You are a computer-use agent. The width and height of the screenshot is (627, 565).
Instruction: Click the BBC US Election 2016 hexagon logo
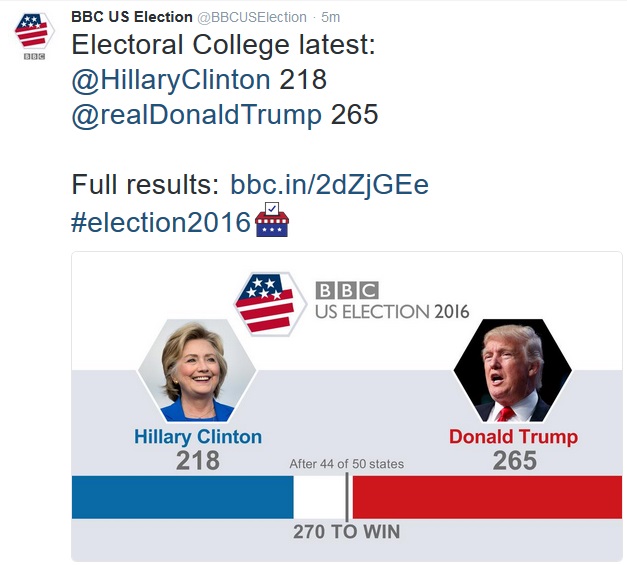(268, 301)
